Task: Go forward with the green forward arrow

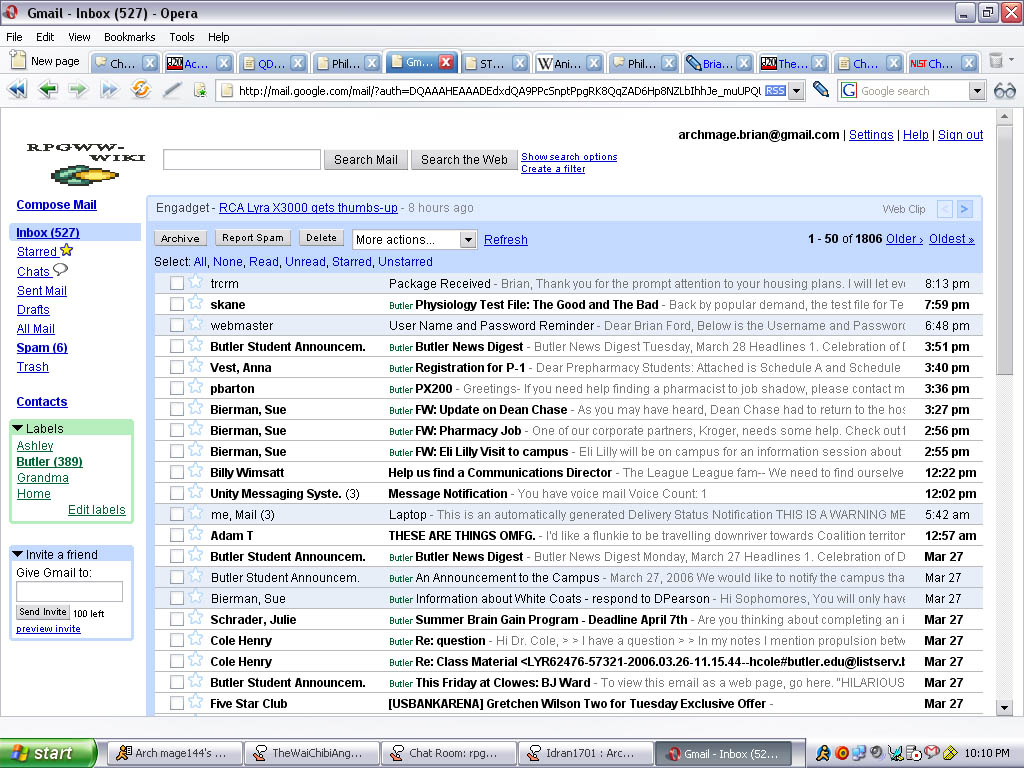Action: coord(78,89)
